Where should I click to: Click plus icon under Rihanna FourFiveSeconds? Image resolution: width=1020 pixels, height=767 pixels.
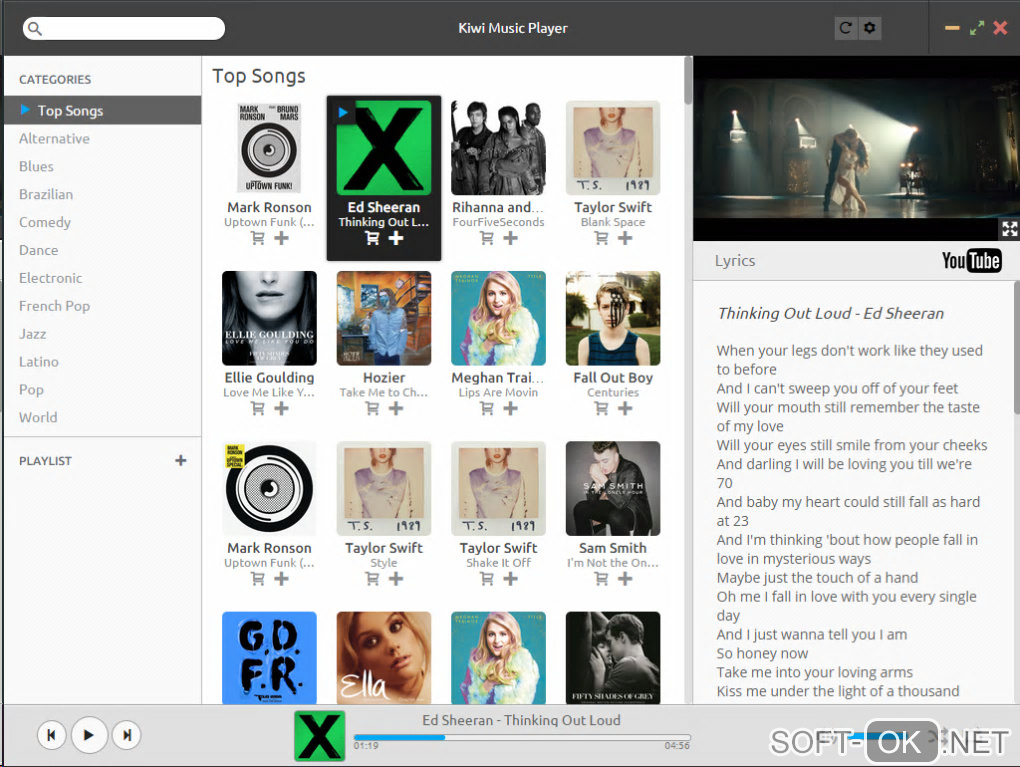click(x=511, y=238)
